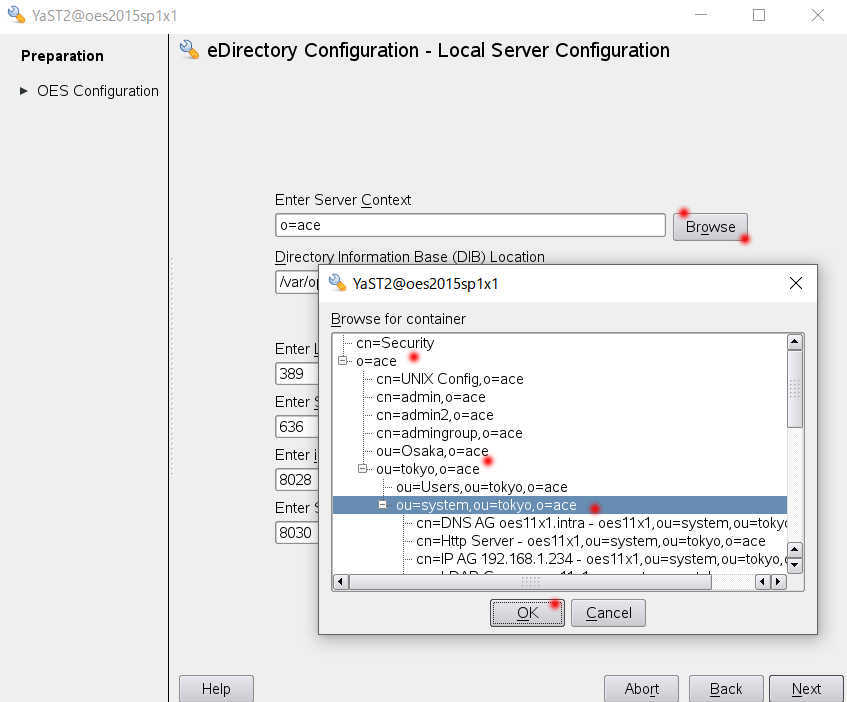Click the Browse button for server context

710,227
